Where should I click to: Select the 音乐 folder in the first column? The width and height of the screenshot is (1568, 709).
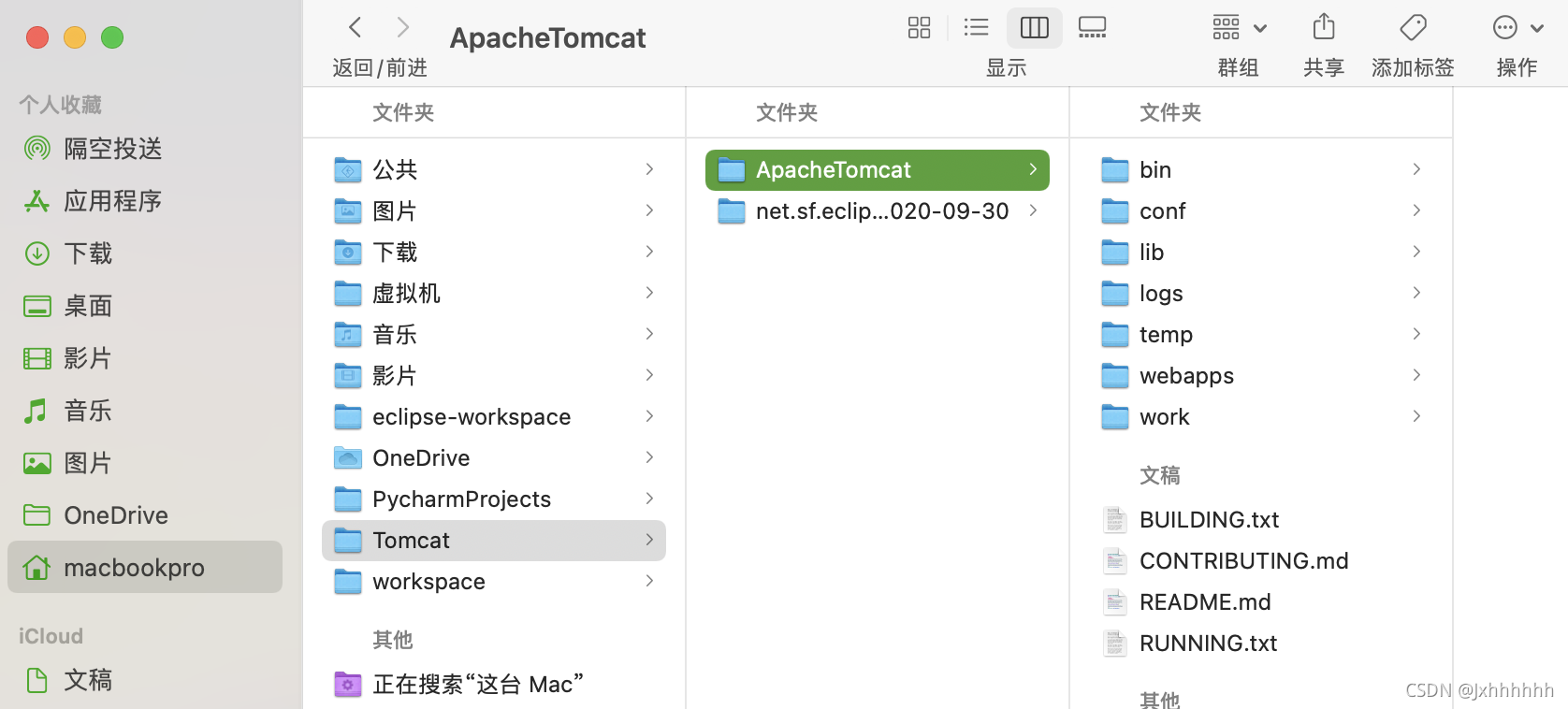click(493, 334)
